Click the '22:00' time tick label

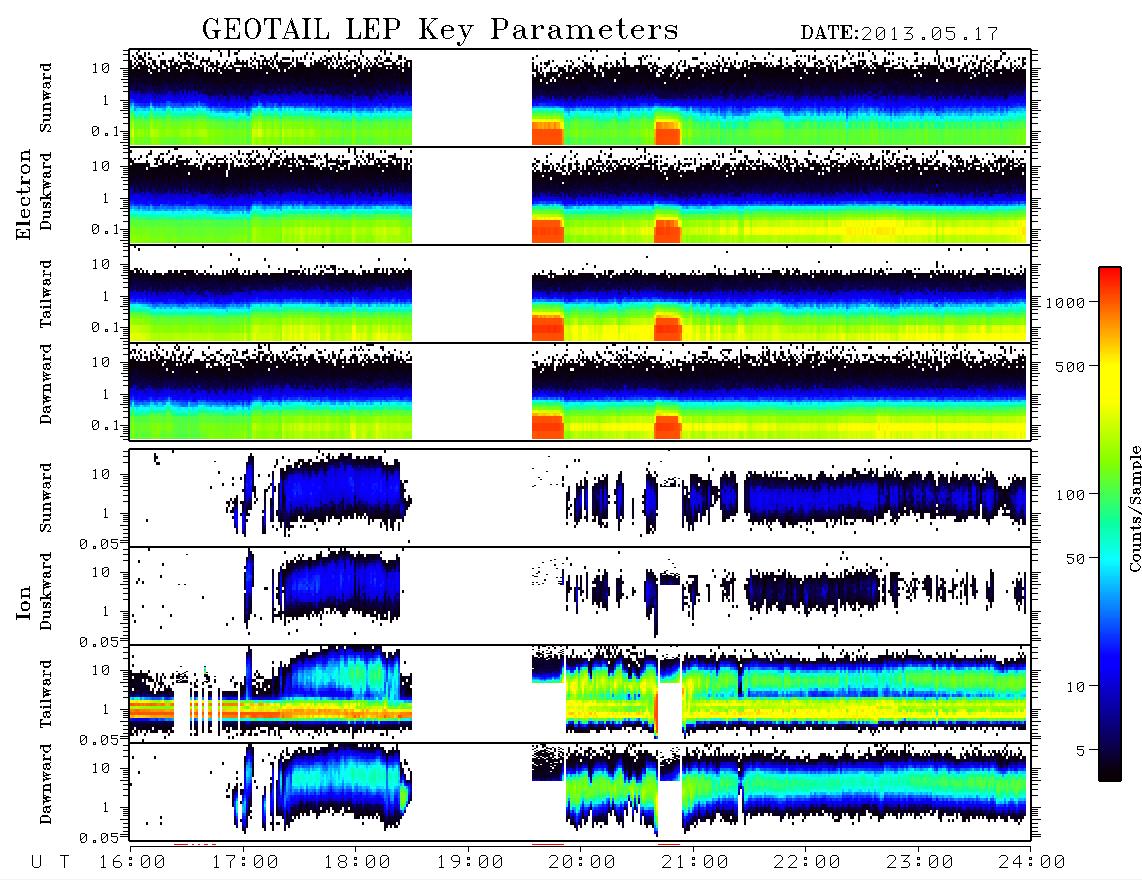(x=806, y=863)
